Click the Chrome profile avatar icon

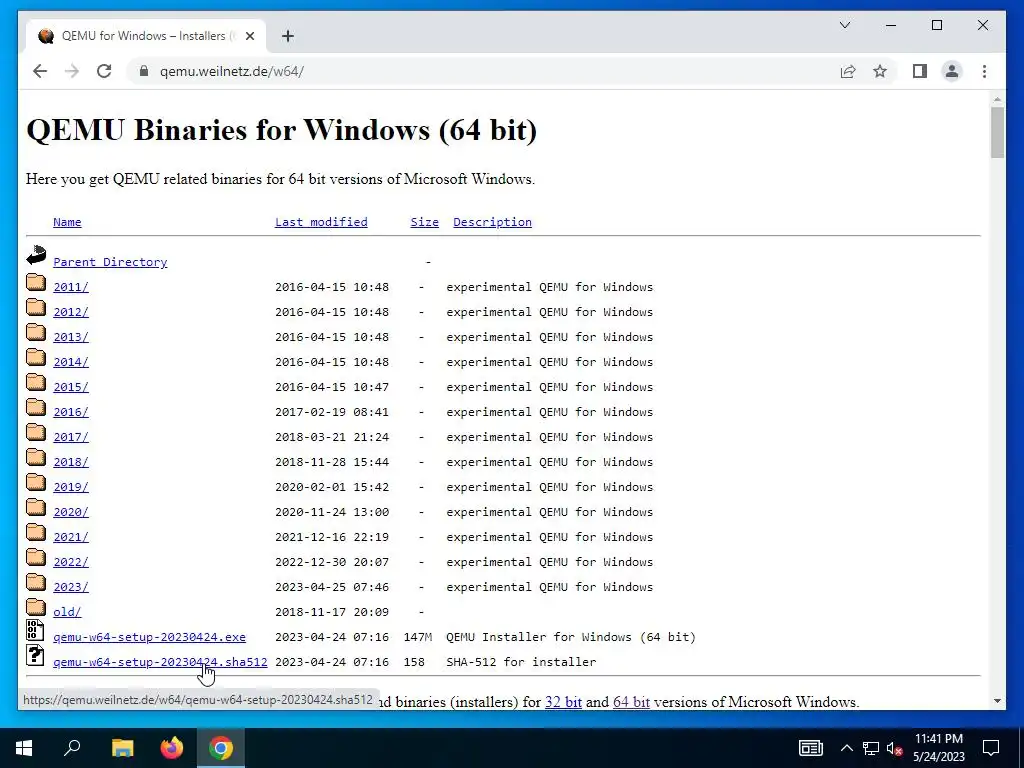tap(952, 71)
